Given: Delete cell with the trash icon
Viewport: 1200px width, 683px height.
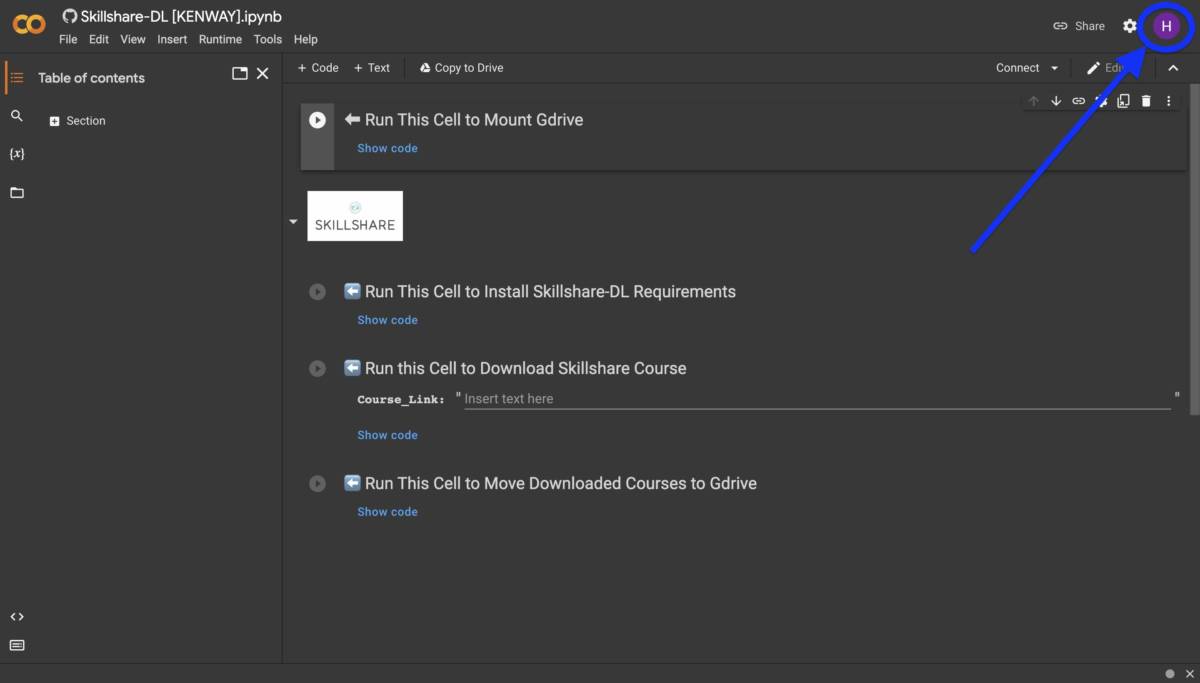Looking at the screenshot, I should tap(1146, 101).
